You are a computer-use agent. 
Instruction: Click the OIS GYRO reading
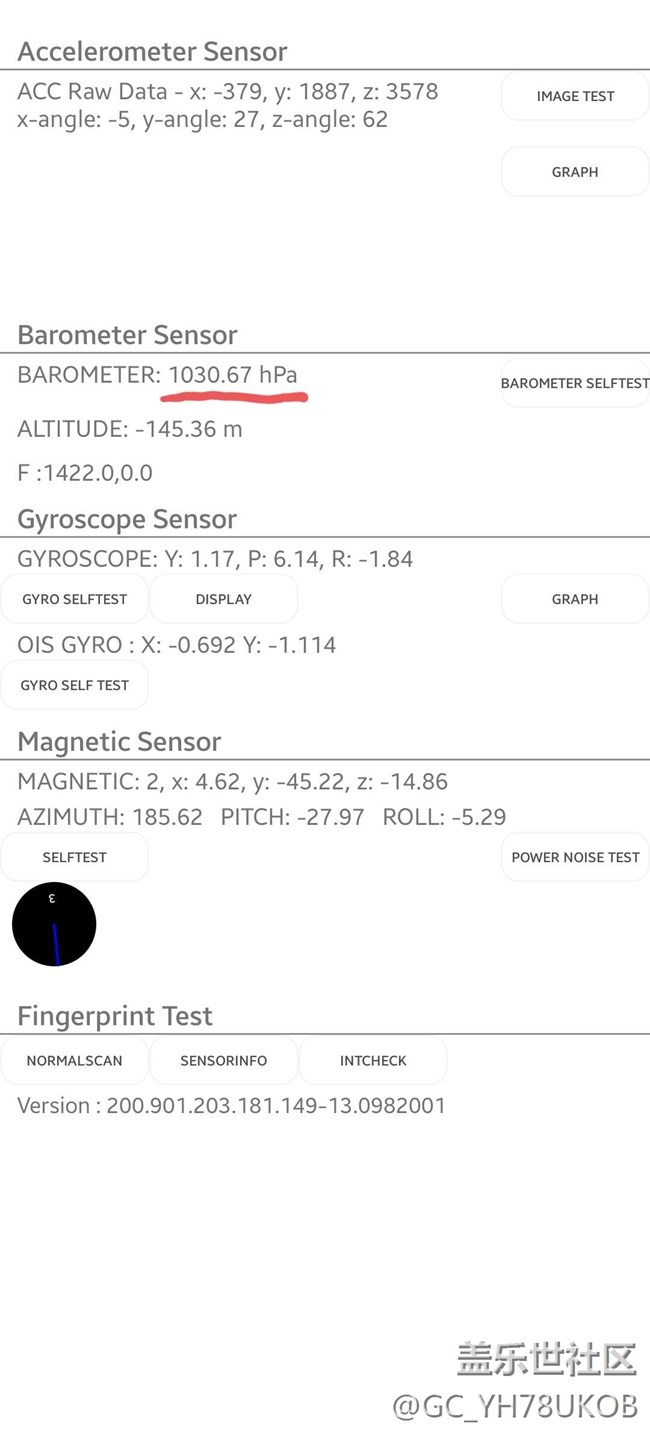tap(176, 645)
